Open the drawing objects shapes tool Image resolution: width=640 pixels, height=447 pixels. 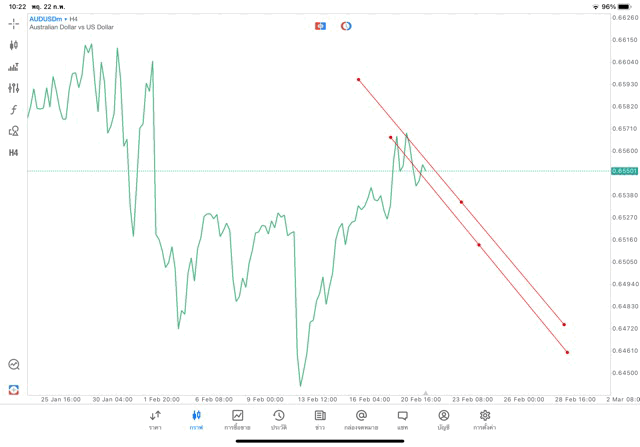tap(14, 131)
